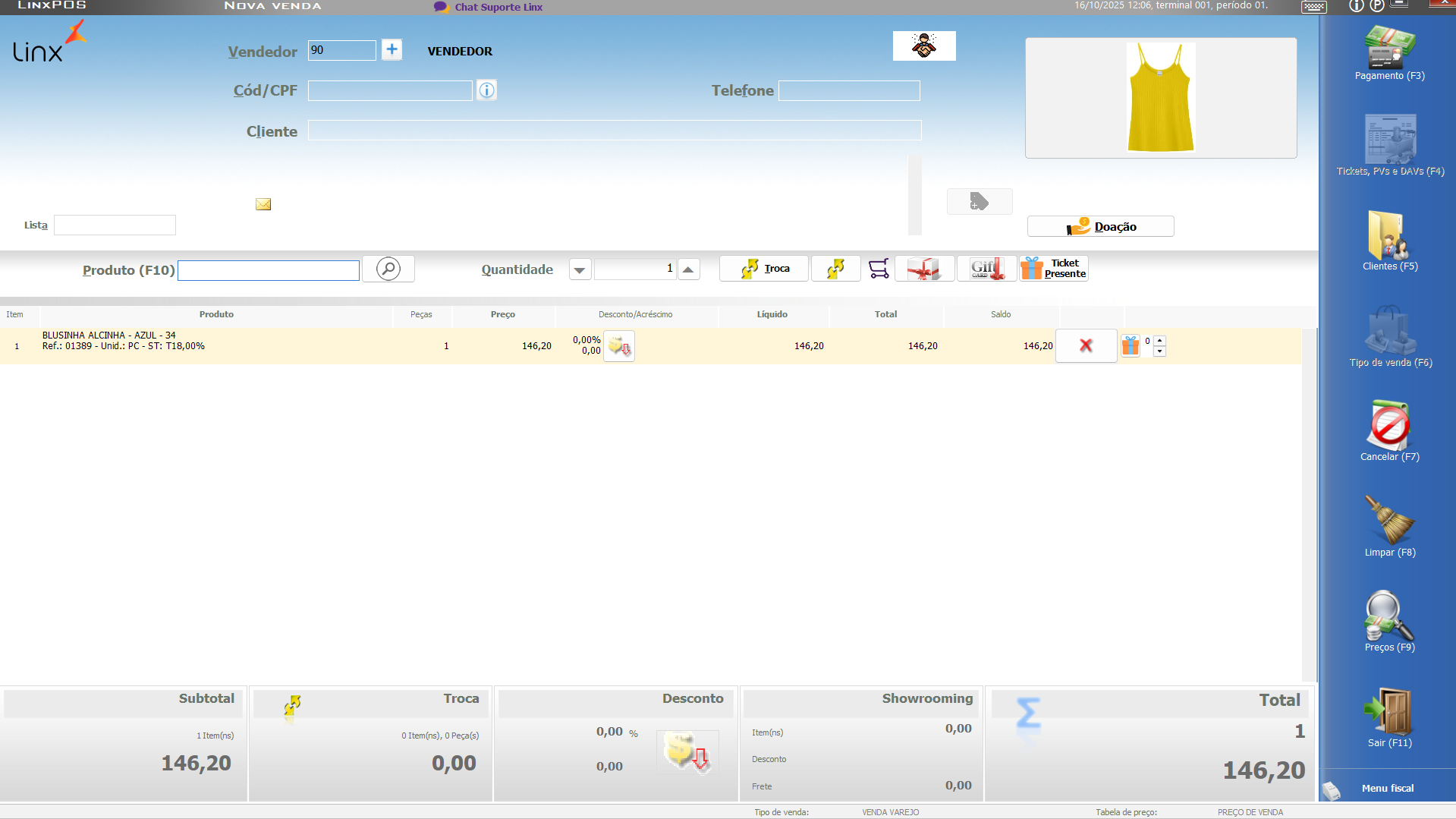
Task: Remove item 1 with the red X button
Action: 1086,345
